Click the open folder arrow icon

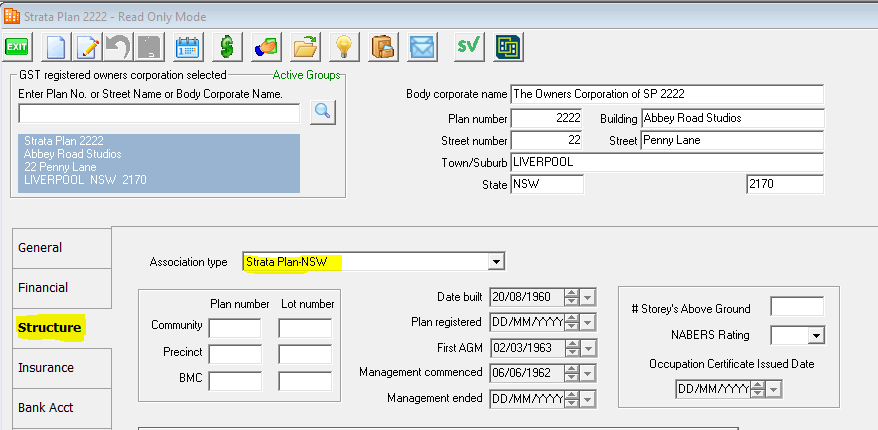(305, 48)
